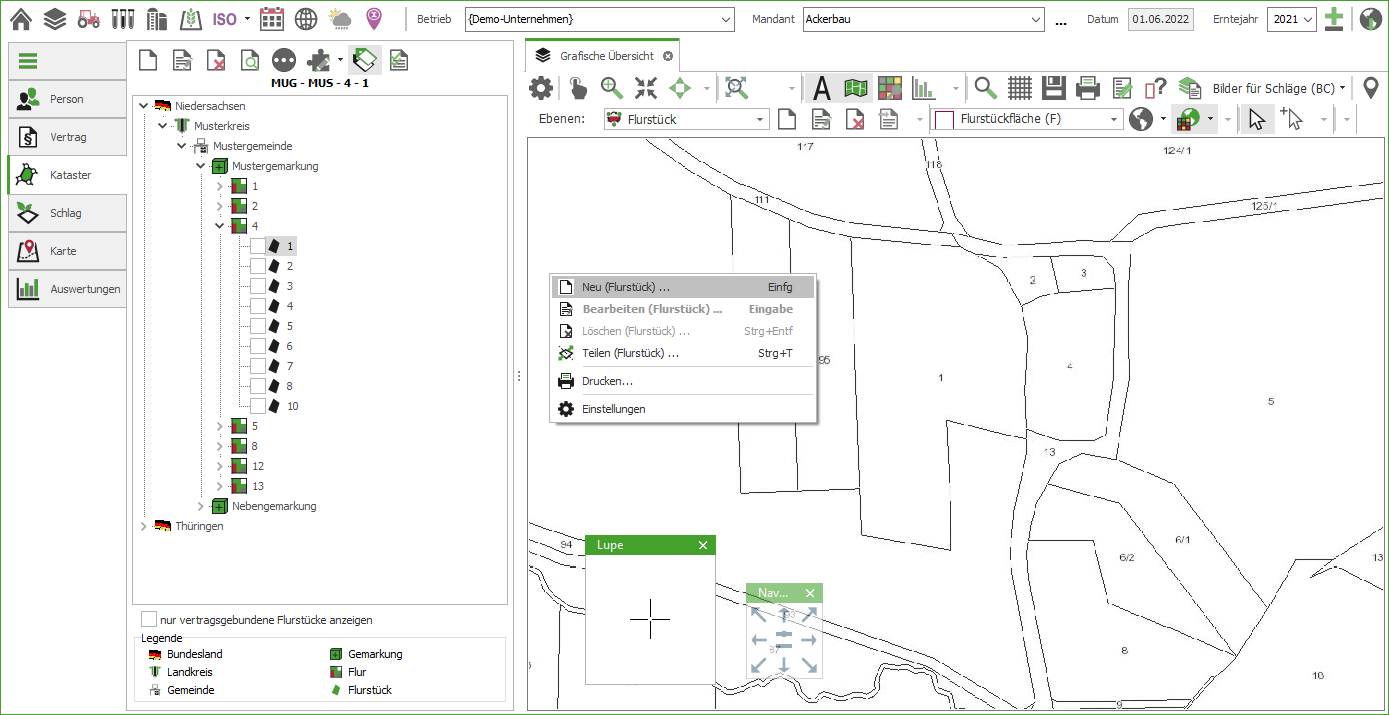
Task: Click the Datum field showing 01.06.2022
Action: pyautogui.click(x=1160, y=19)
